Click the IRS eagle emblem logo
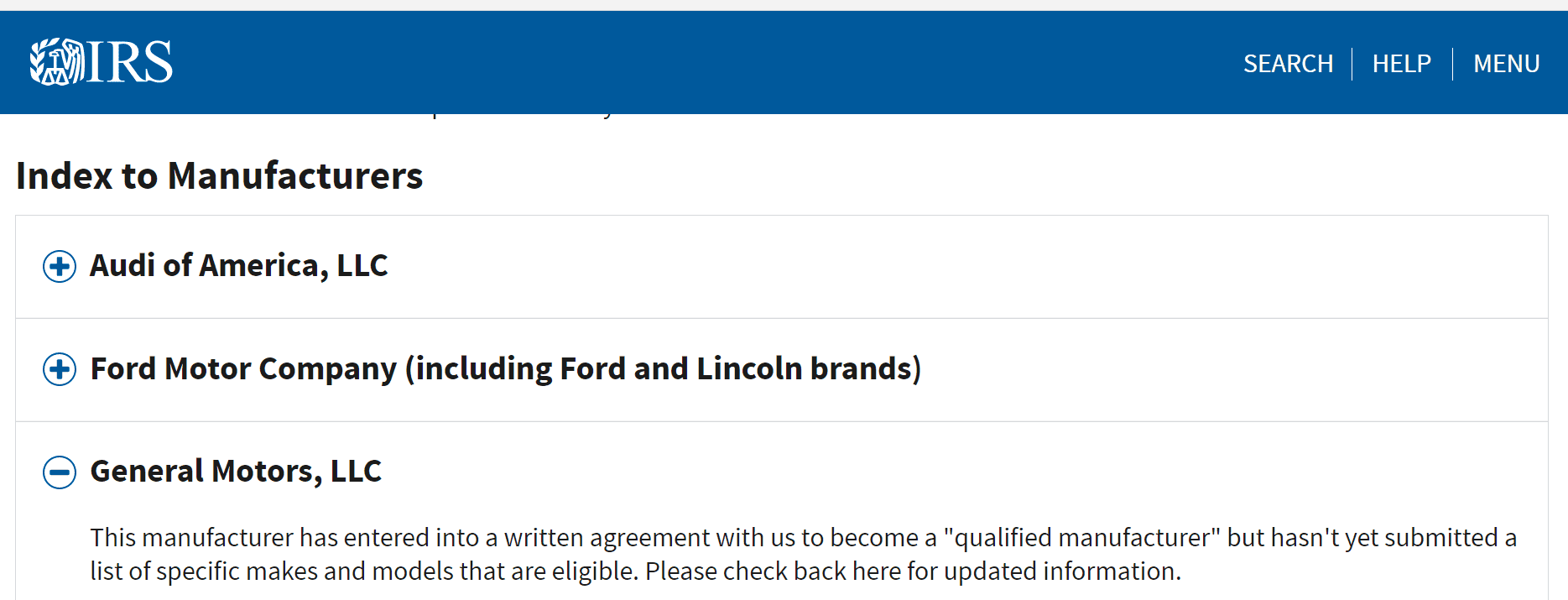This screenshot has height=600, width=1568. tap(56, 62)
